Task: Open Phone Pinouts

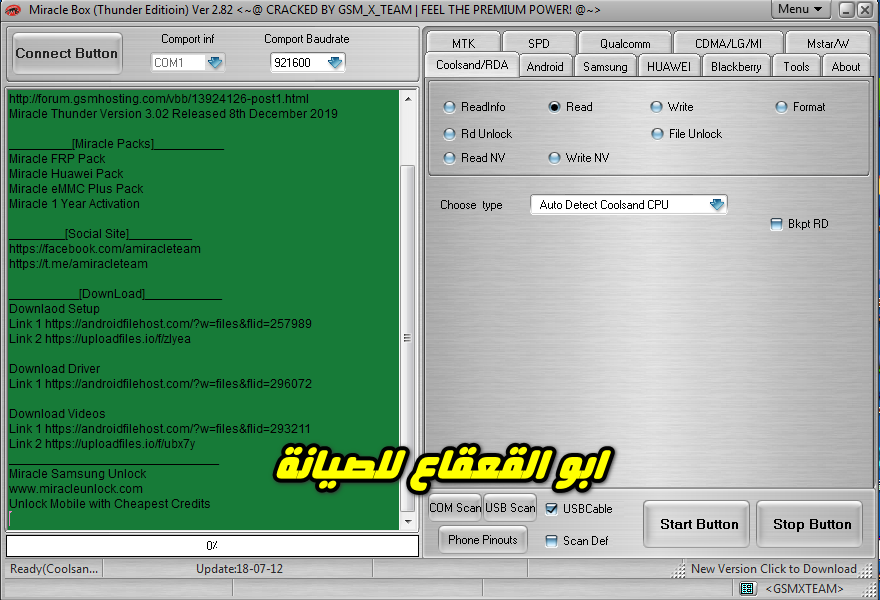Action: [483, 539]
